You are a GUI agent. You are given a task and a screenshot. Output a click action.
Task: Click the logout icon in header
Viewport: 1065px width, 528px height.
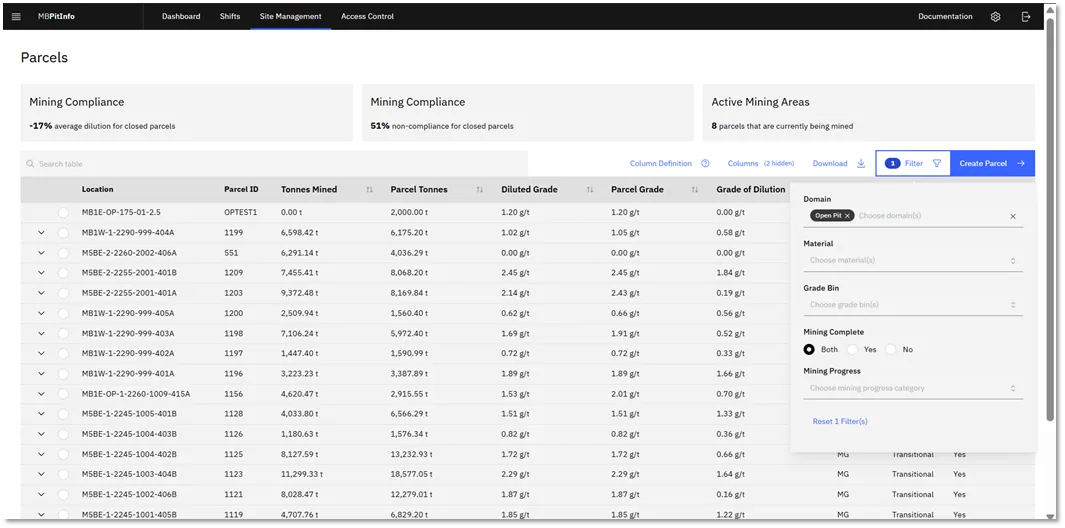[1026, 16]
